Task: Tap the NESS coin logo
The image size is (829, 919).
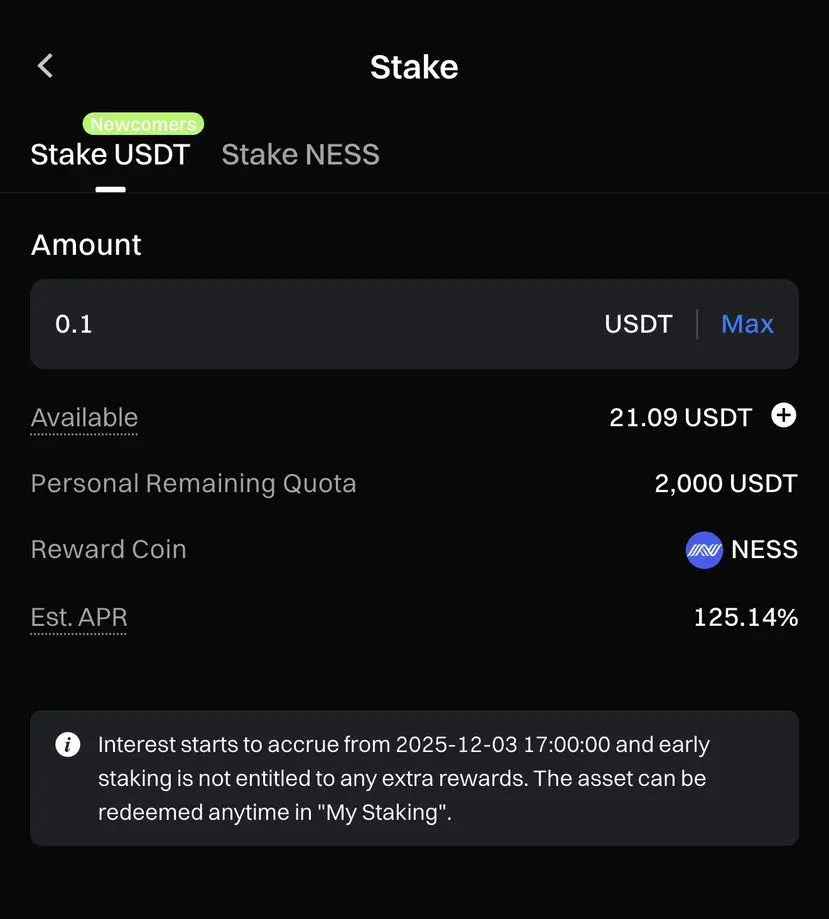Action: pyautogui.click(x=704, y=550)
